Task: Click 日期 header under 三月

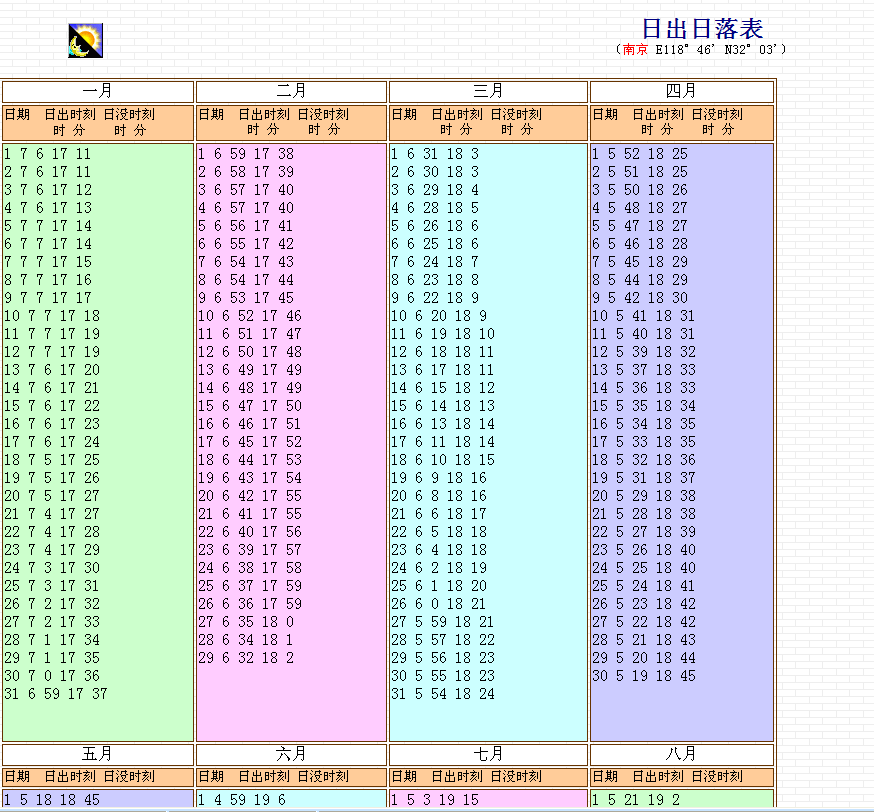Action: 404,115
